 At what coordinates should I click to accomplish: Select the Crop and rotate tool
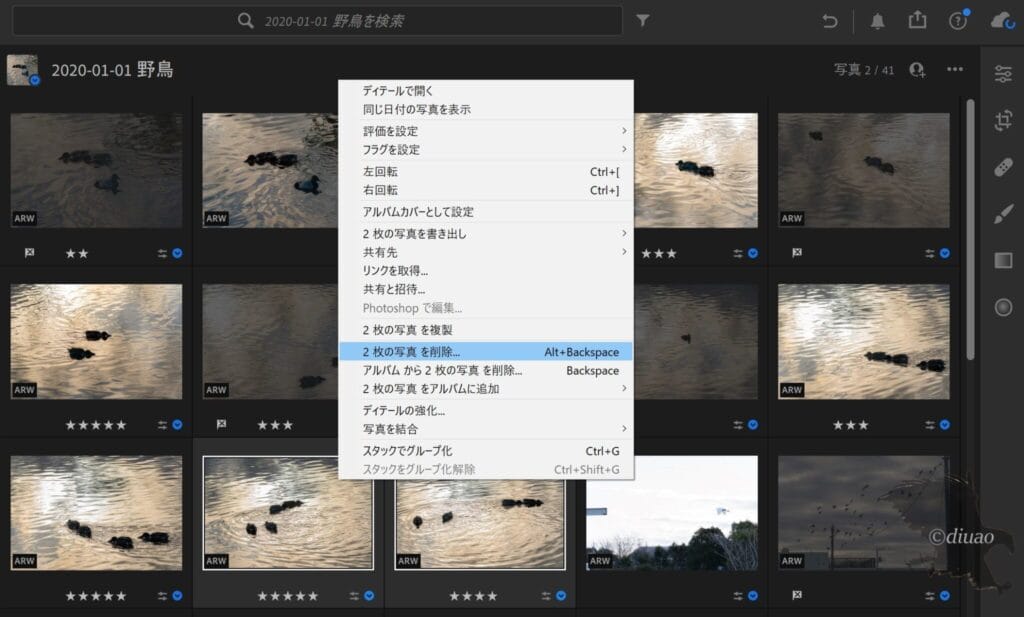point(1003,120)
